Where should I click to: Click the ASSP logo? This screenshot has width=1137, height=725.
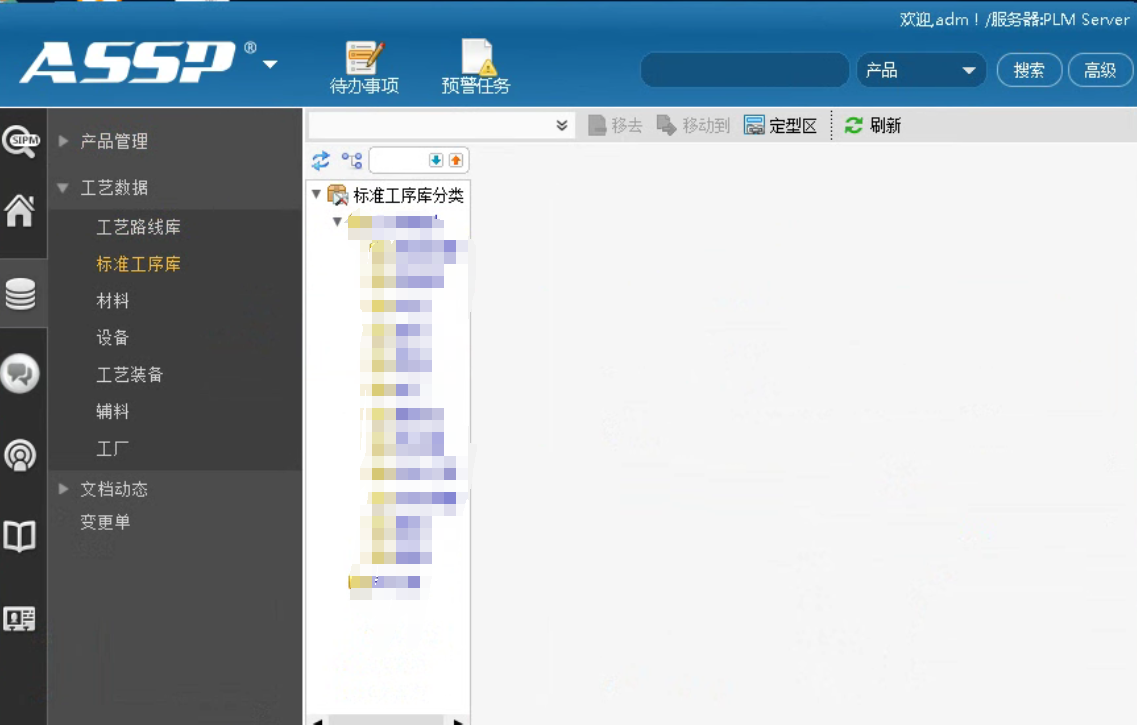tap(128, 62)
